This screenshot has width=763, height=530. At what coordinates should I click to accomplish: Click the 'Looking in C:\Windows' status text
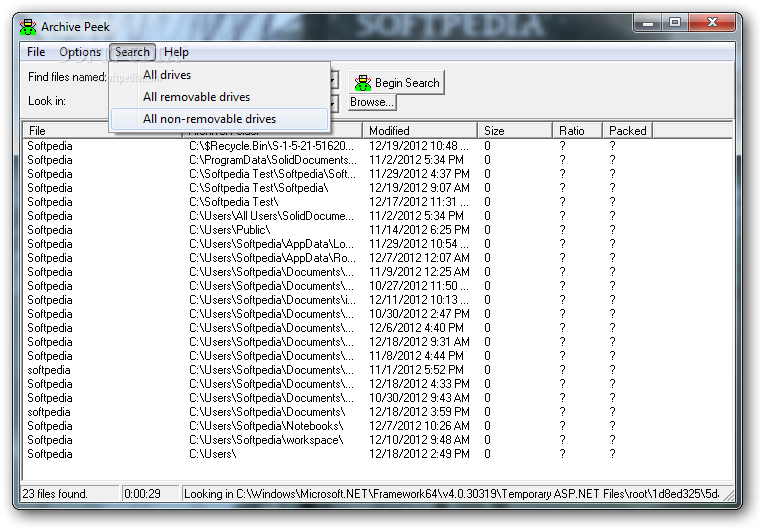(452, 494)
